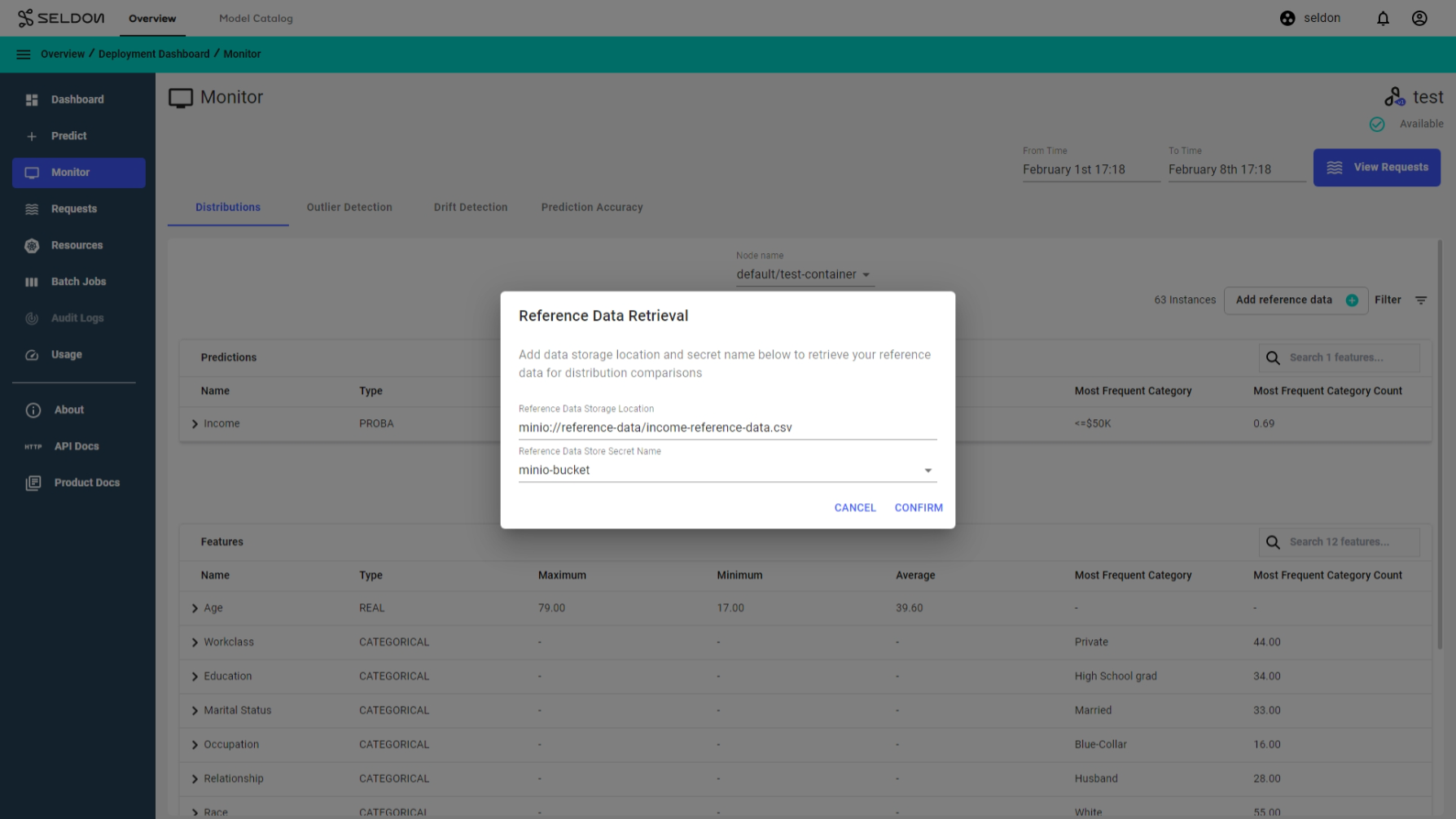Click the Filter label

(1388, 300)
